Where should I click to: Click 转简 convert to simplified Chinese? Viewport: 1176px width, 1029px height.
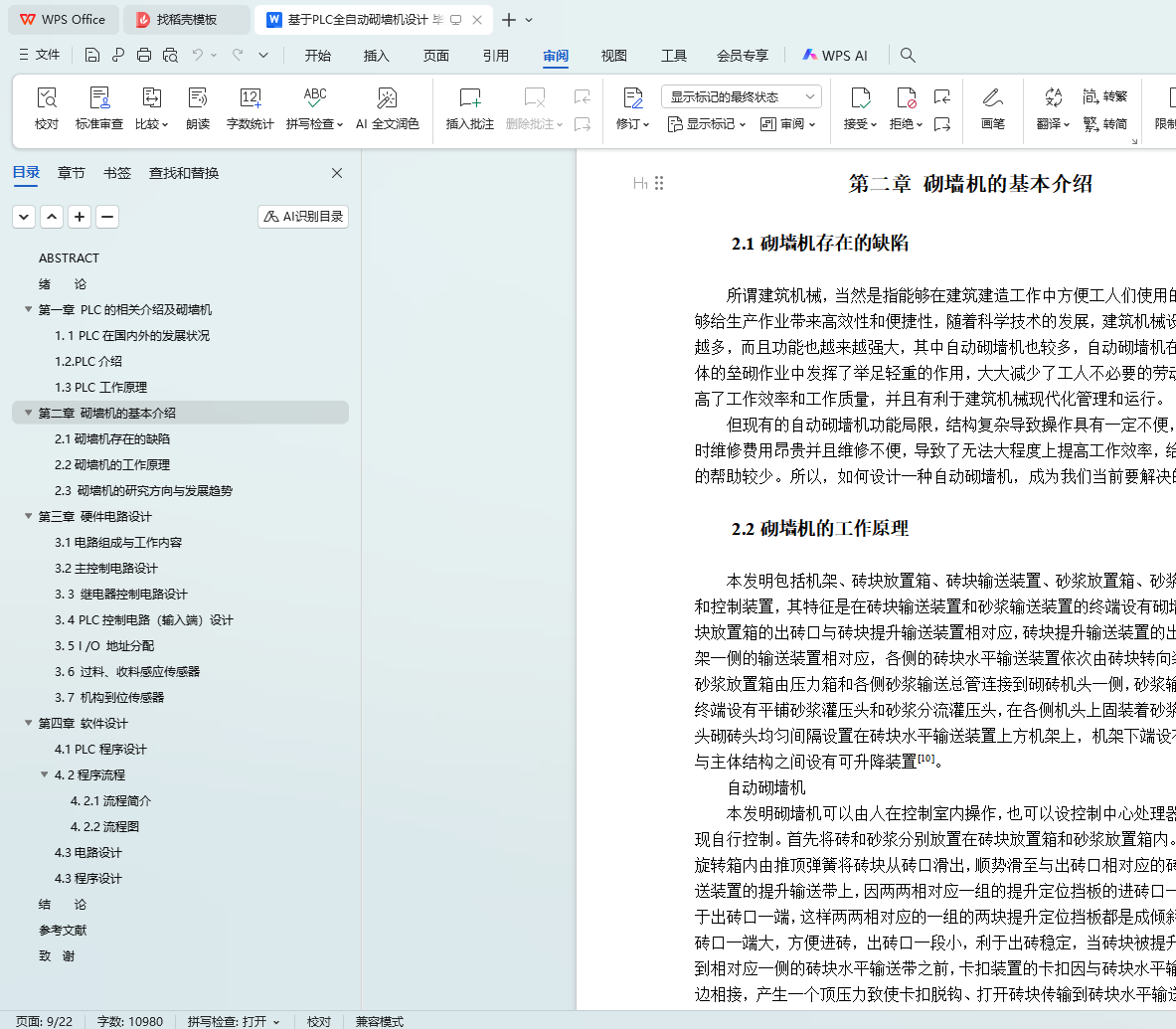click(x=1104, y=123)
